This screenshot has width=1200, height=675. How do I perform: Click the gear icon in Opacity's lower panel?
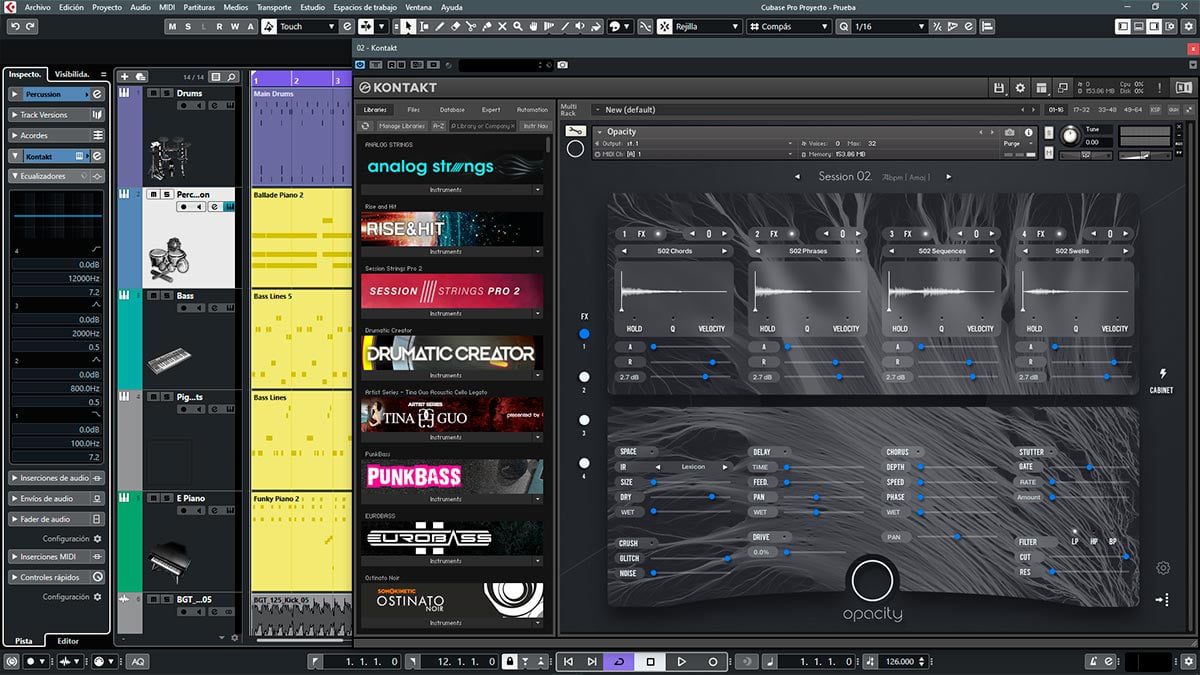(x=1163, y=568)
